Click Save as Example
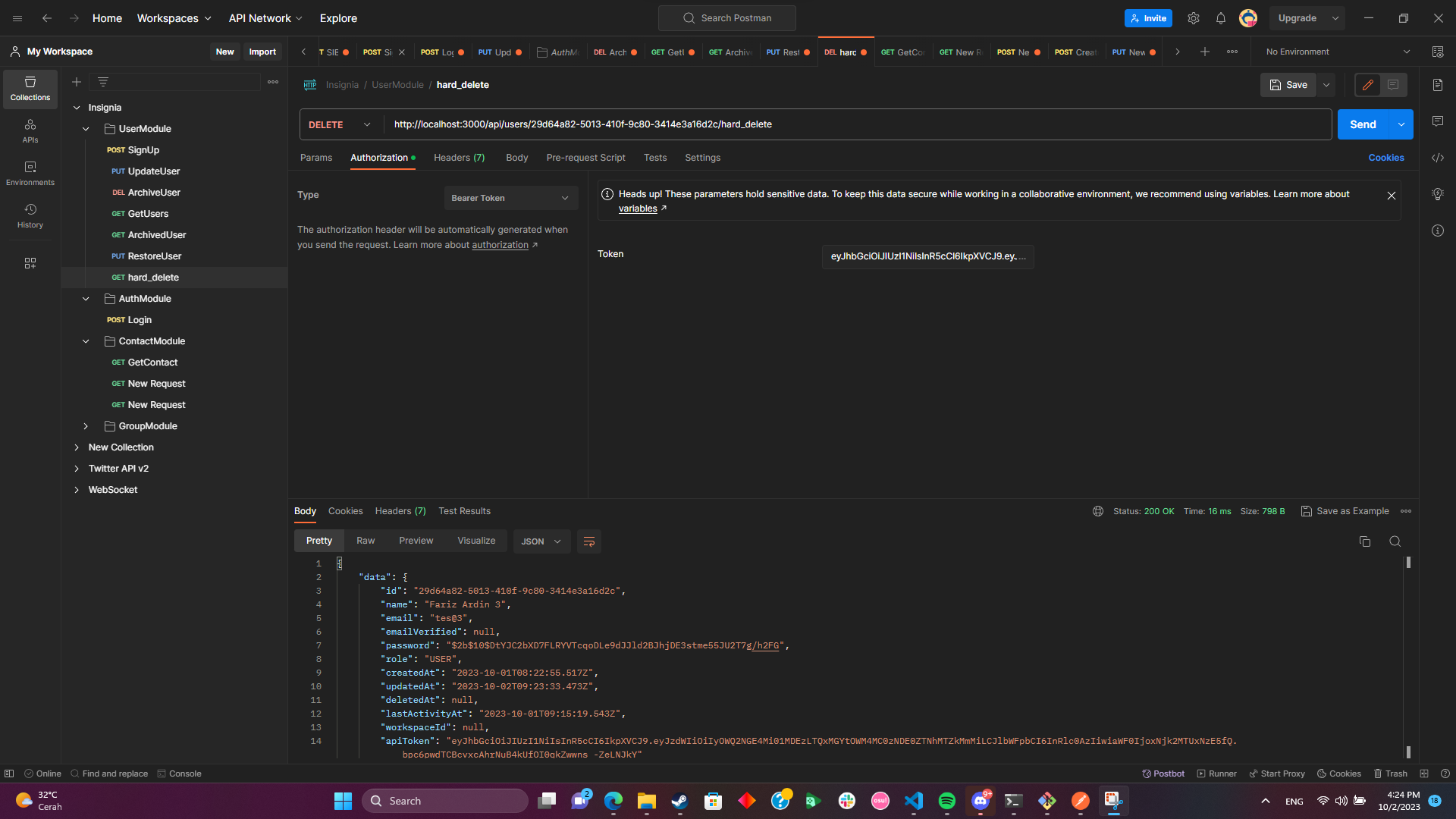 (x=1345, y=511)
